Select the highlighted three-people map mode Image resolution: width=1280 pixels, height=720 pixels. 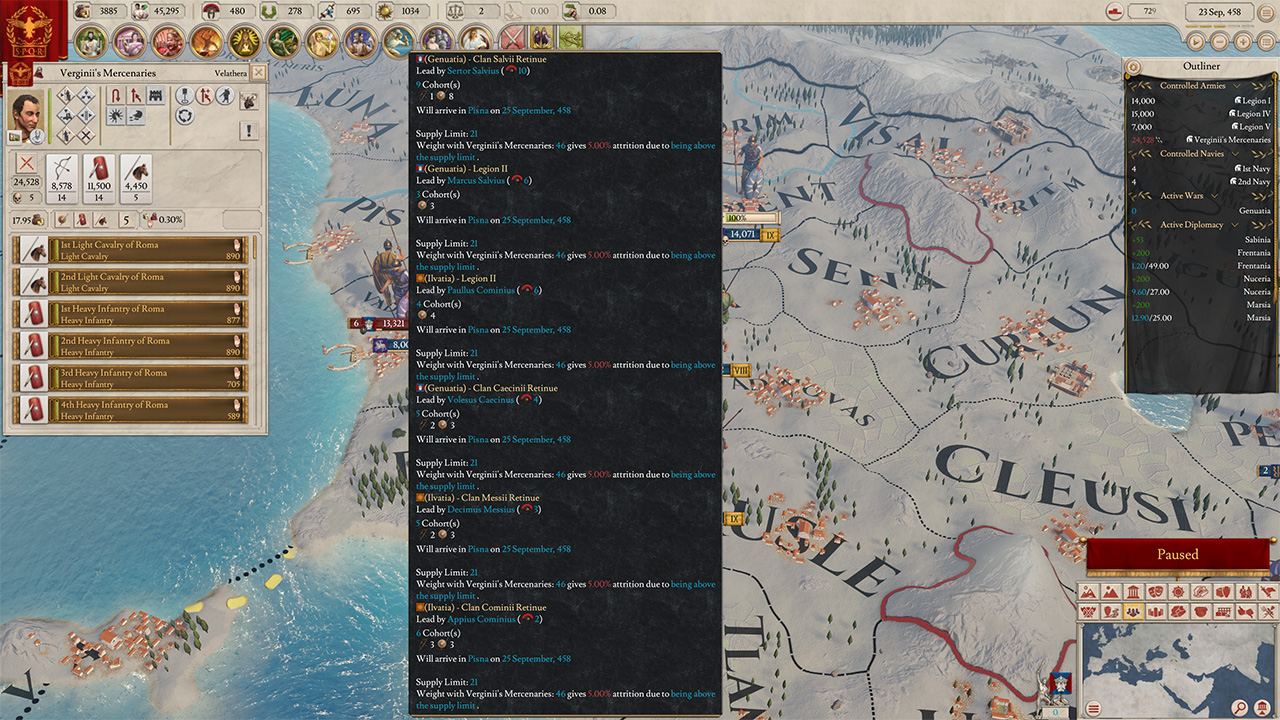coord(1133,611)
